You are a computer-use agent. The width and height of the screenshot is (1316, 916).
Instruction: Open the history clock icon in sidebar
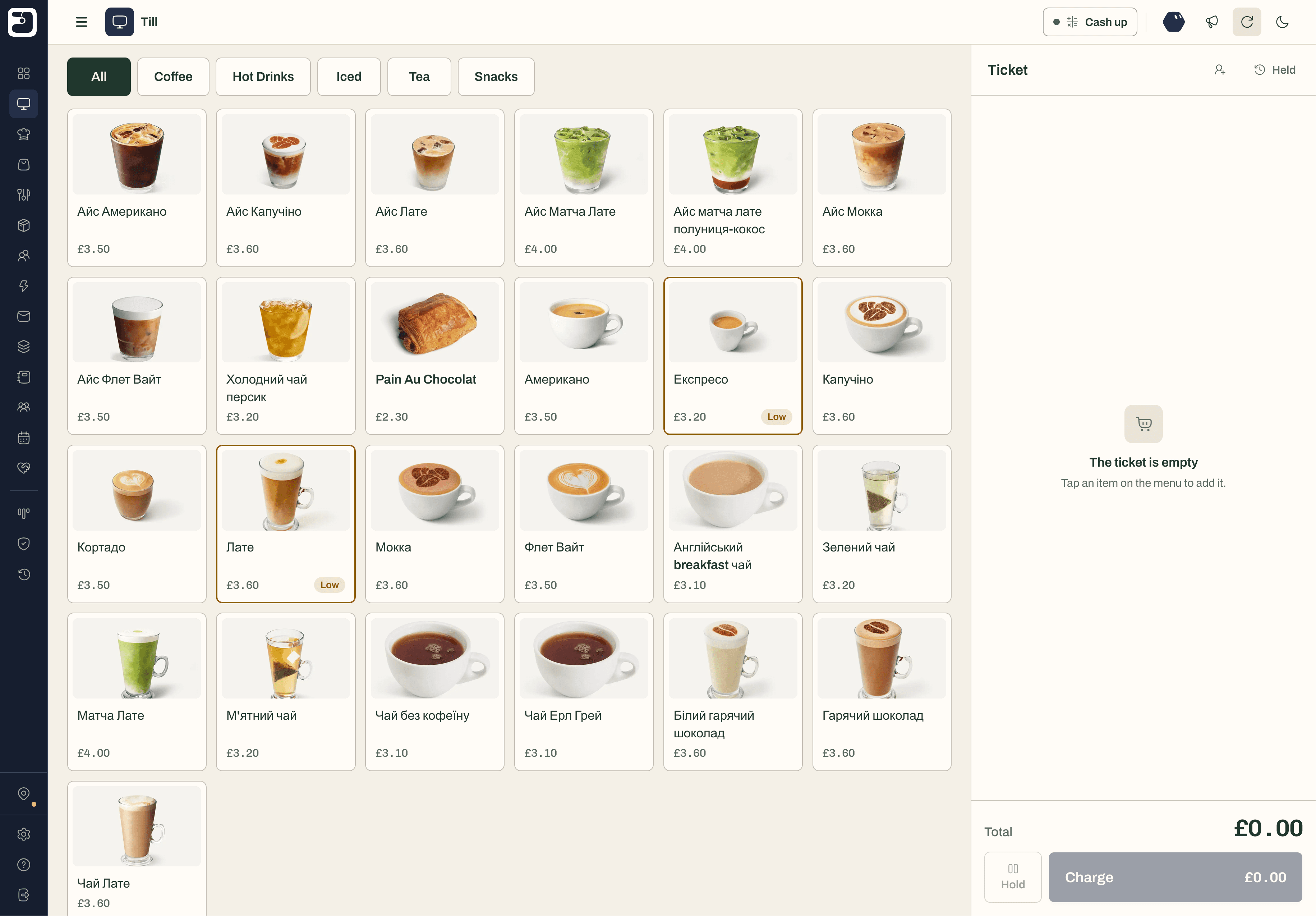[23, 574]
